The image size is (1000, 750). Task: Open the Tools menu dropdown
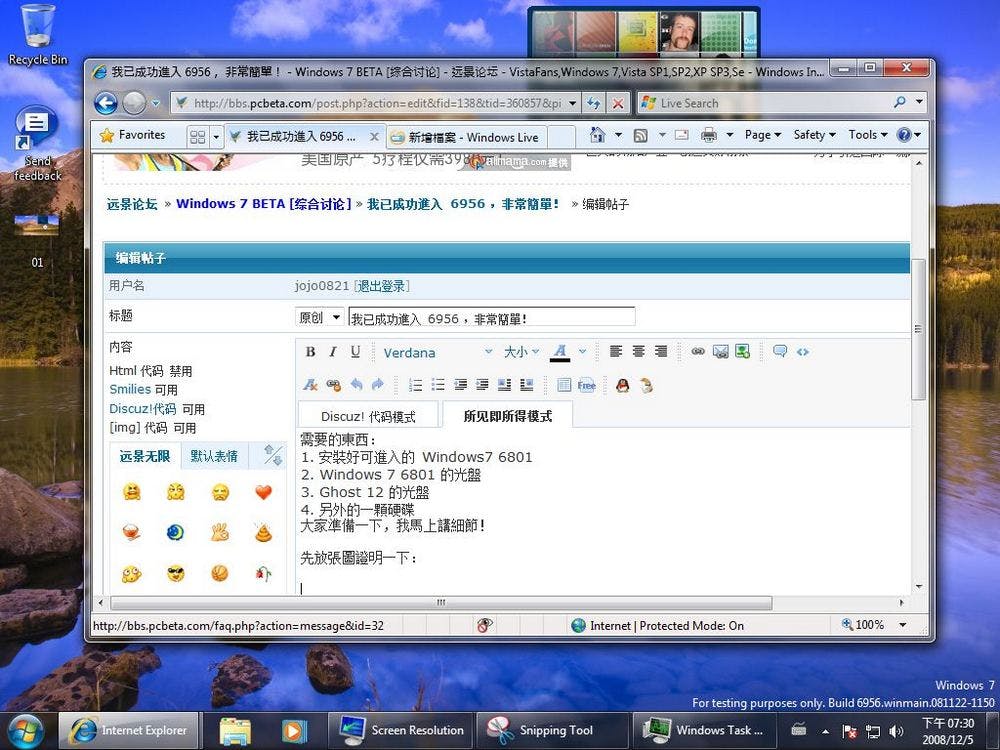click(868, 135)
